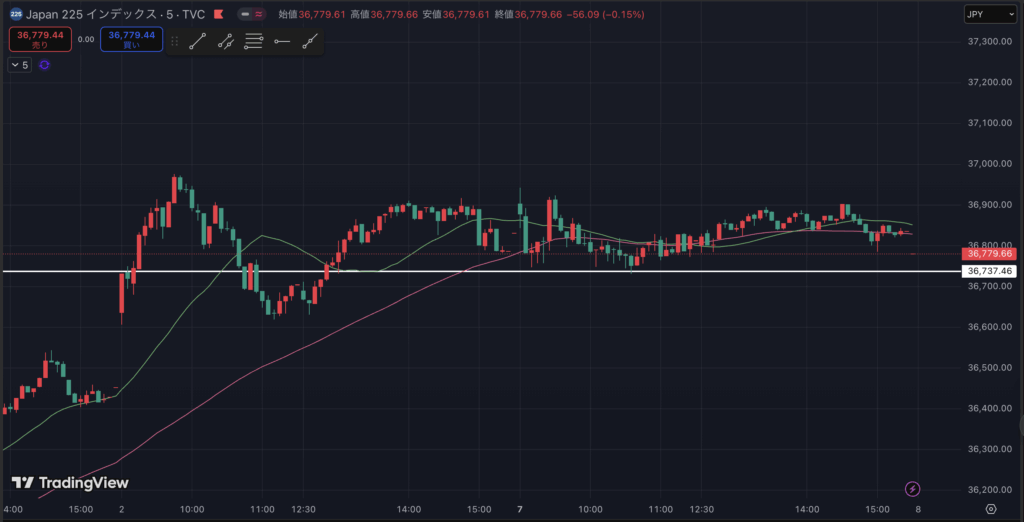Select the last diagonal ray line tool
This screenshot has height=522, width=1024.
pos(310,42)
